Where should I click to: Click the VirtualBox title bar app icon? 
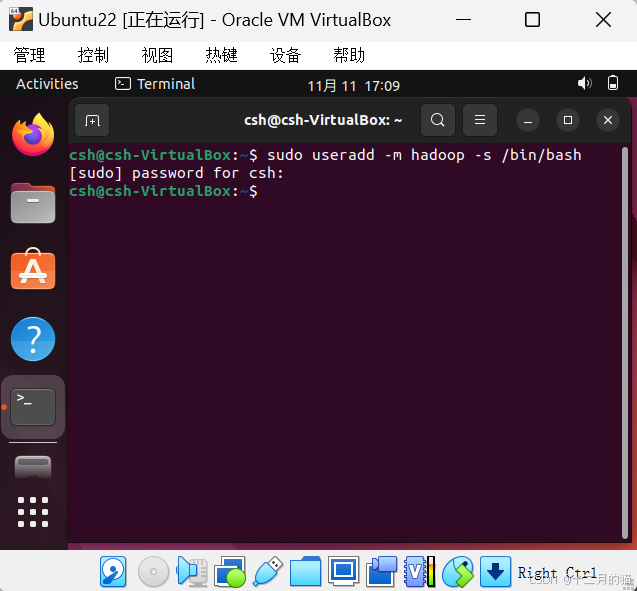(21, 19)
